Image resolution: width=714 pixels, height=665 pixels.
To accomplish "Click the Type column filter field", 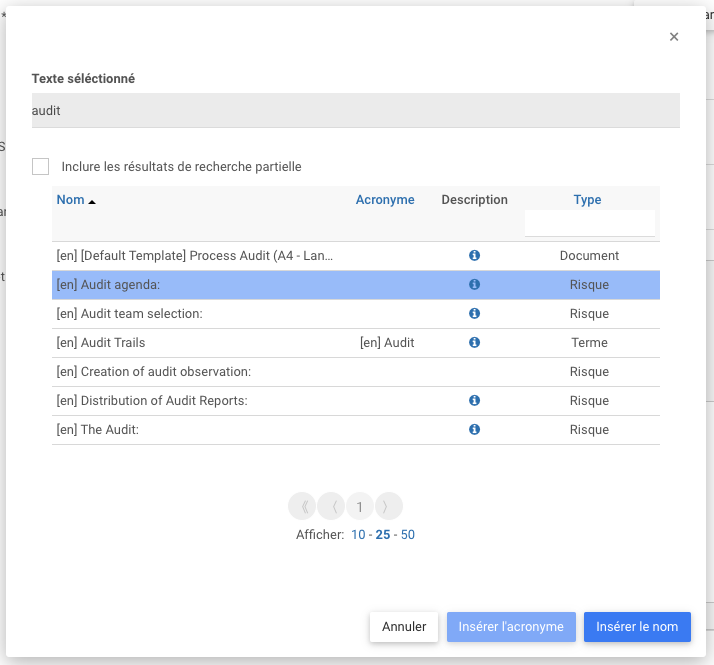I will (x=589, y=223).
